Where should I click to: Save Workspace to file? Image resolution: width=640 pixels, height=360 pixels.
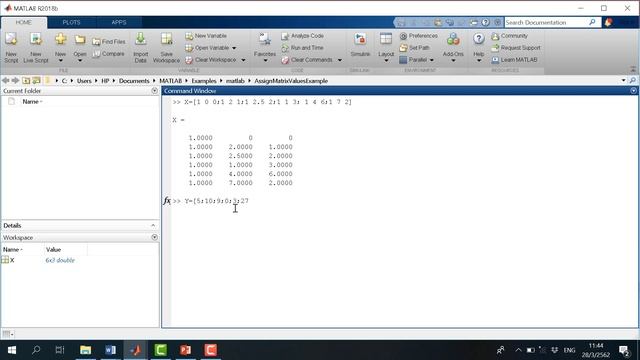point(166,48)
